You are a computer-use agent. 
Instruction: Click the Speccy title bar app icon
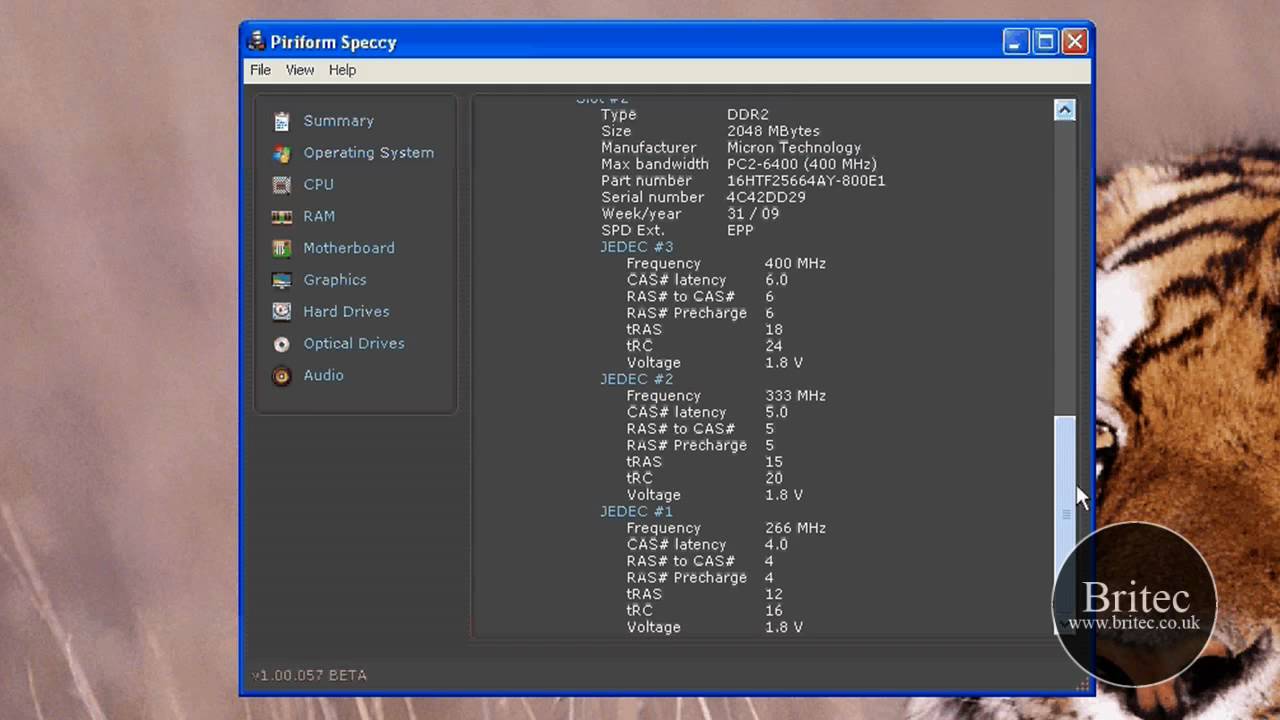coord(257,42)
